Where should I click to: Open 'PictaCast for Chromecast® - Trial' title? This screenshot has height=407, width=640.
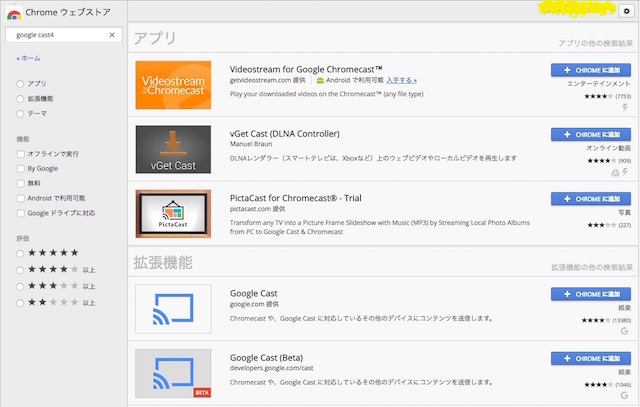pos(296,198)
